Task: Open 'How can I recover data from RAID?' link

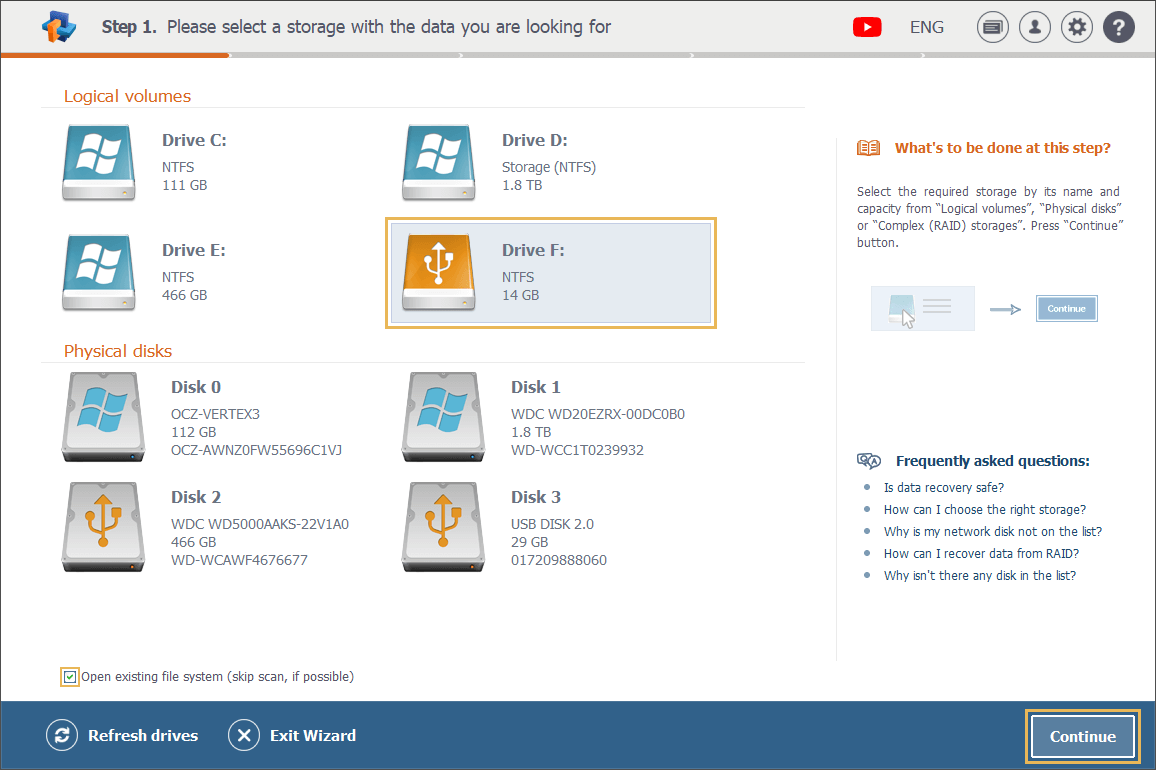Action: (981, 554)
